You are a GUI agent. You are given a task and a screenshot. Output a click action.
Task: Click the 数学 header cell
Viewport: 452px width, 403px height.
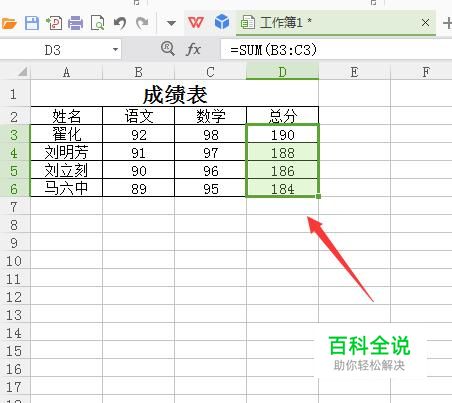point(210,116)
